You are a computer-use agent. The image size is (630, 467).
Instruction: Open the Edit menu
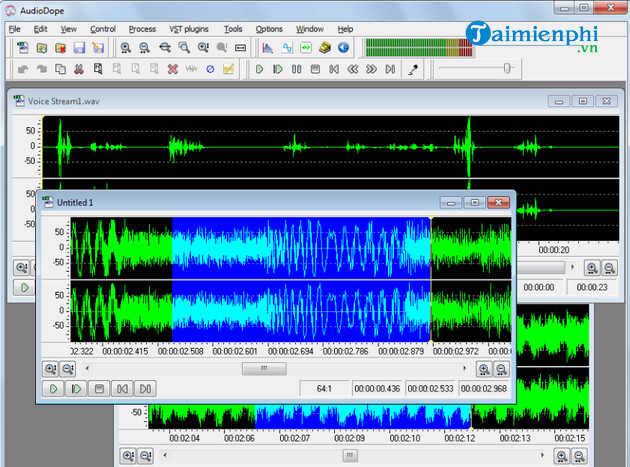pyautogui.click(x=40, y=29)
